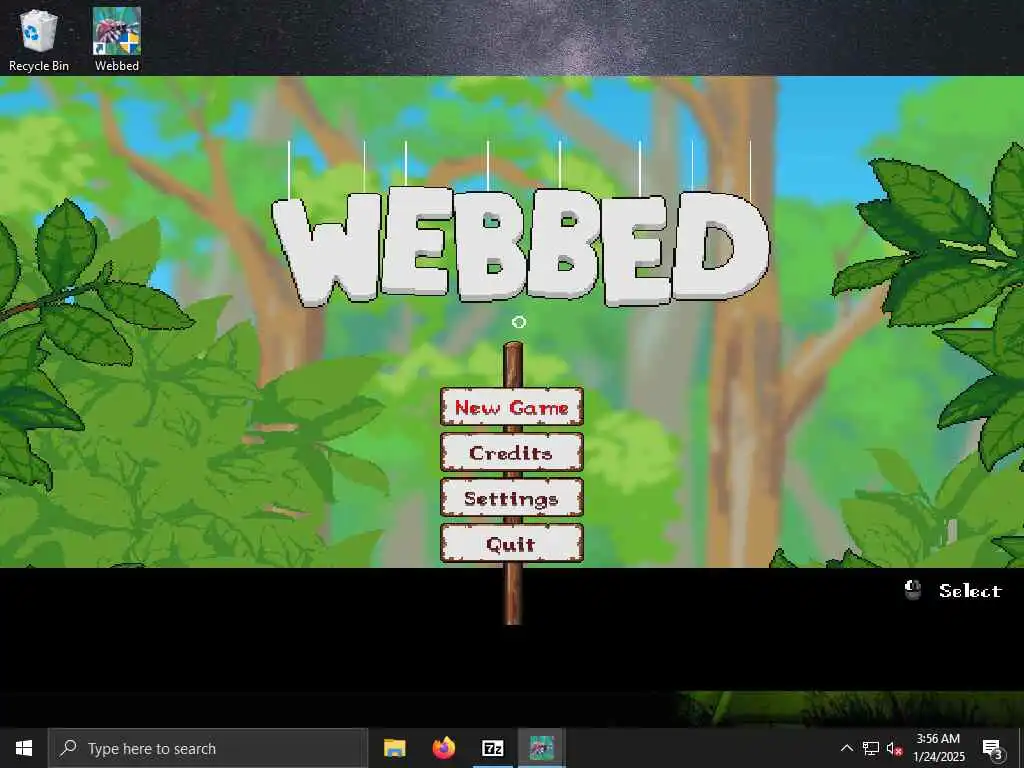Image resolution: width=1024 pixels, height=768 pixels.
Task: Select the Webbed desktop shortcut
Action: coord(117,40)
